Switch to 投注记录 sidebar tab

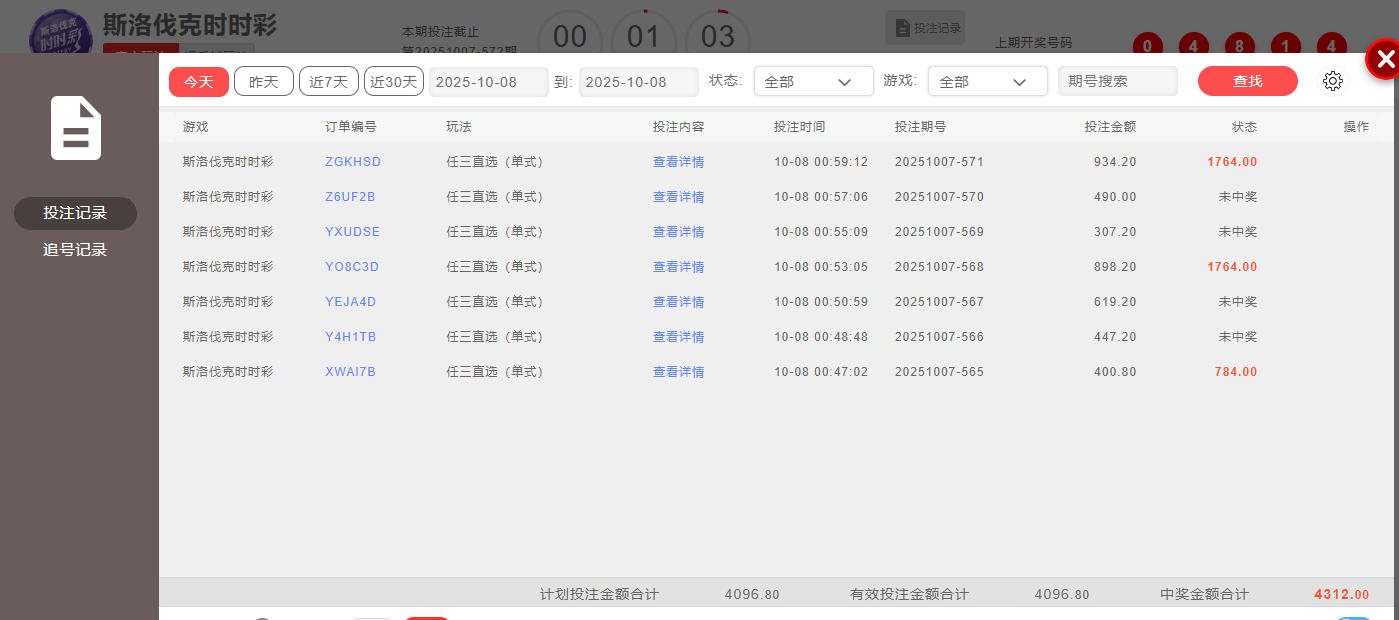tap(75, 213)
